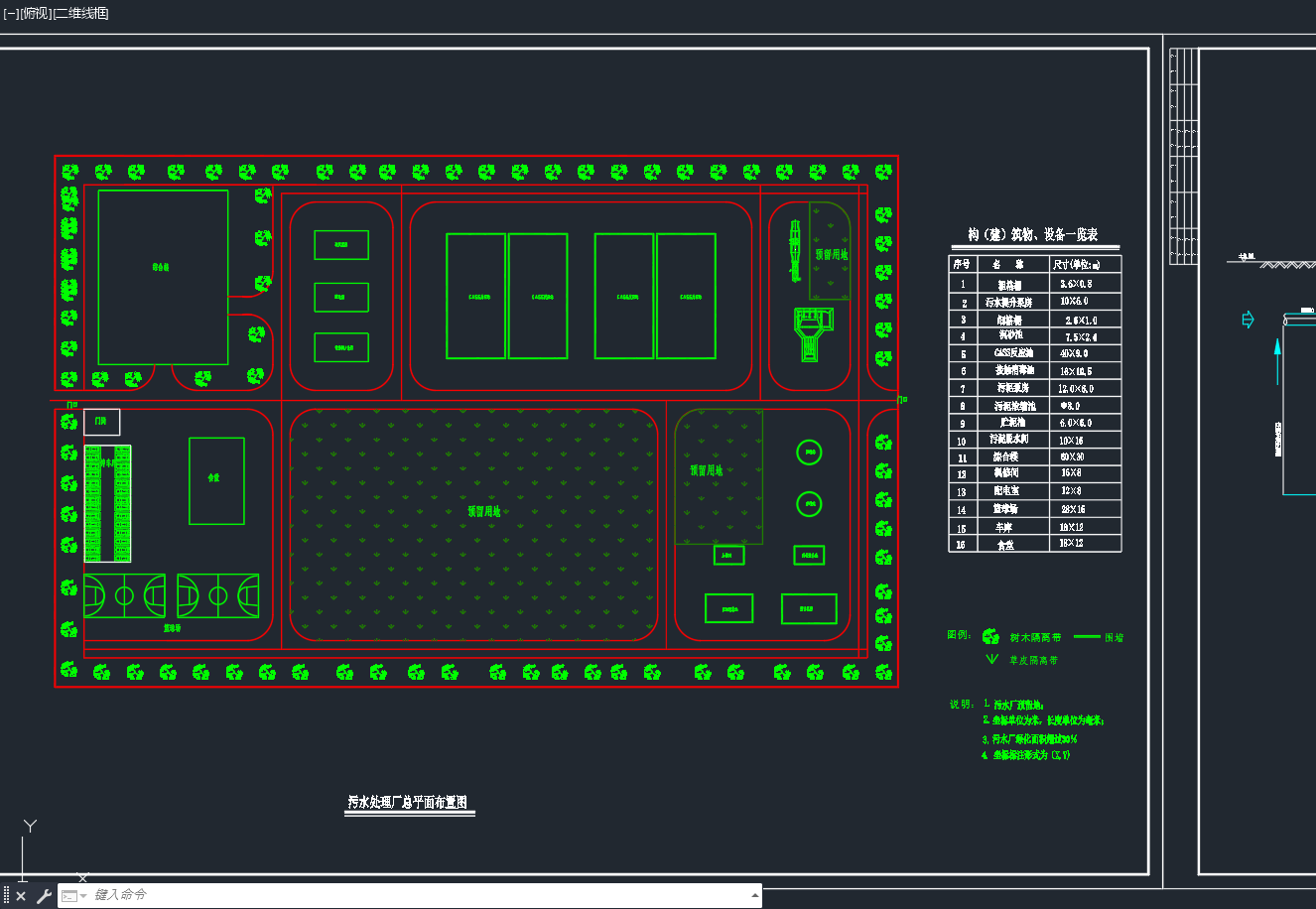Expand command history with up arrow

point(754,895)
